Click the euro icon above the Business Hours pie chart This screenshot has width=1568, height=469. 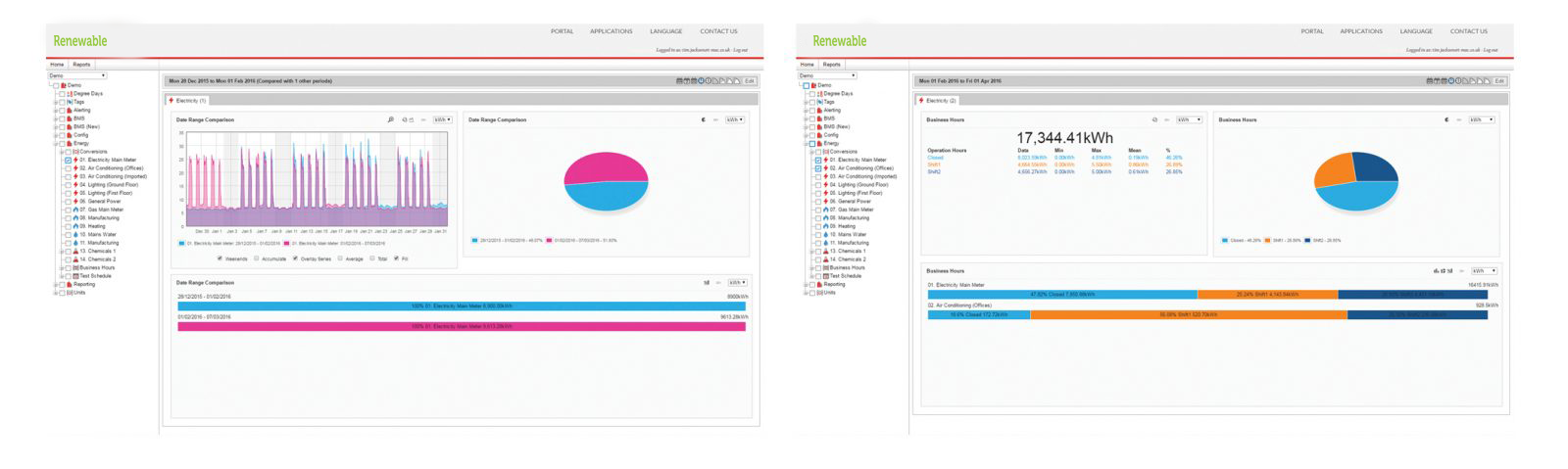[1445, 119]
